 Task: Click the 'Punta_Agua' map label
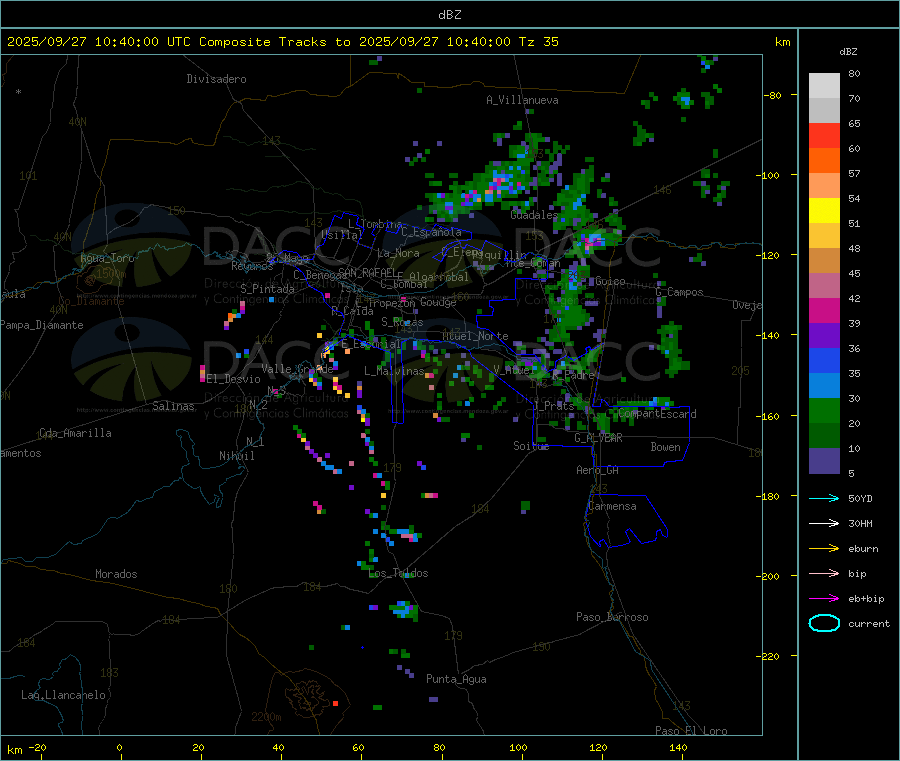point(456,679)
